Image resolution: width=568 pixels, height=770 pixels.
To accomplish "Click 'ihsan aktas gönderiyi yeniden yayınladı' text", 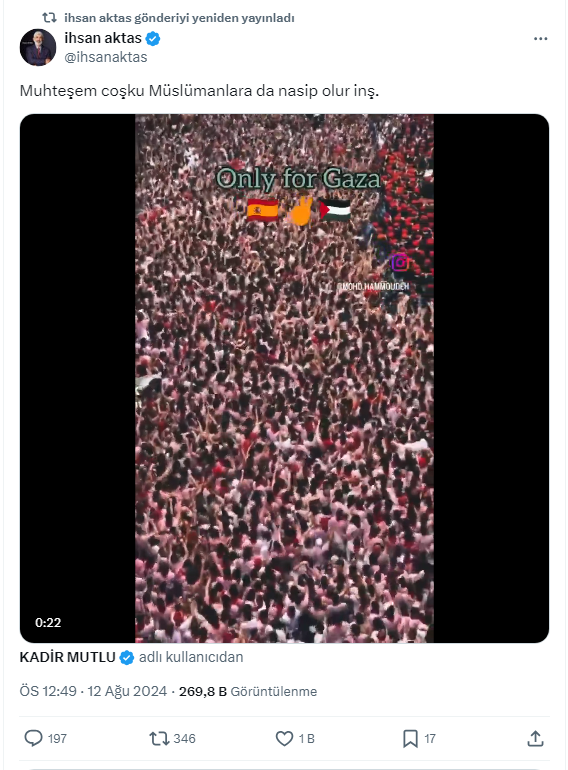I will [179, 18].
